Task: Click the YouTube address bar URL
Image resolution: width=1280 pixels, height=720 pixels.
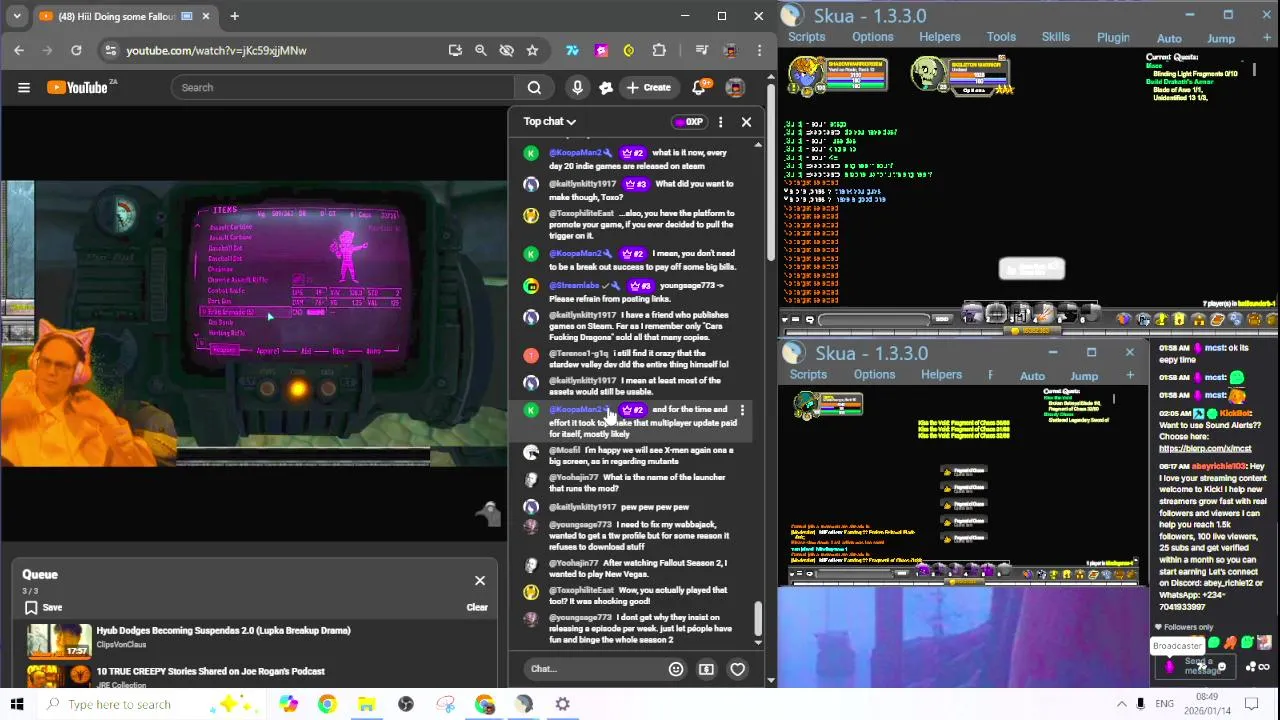Action: (216, 50)
